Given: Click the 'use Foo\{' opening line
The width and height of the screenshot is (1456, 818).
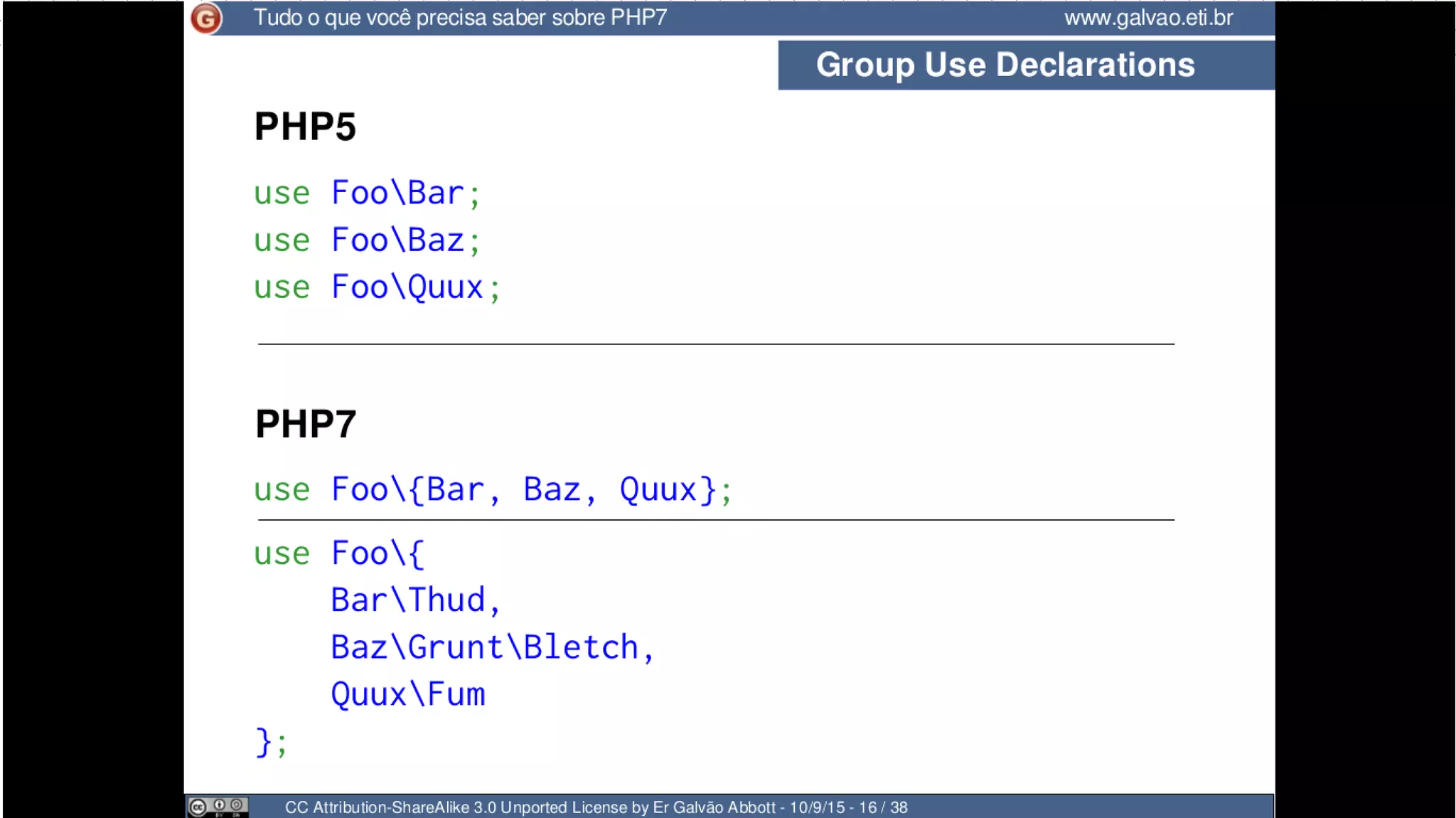Looking at the screenshot, I should pos(339,553).
